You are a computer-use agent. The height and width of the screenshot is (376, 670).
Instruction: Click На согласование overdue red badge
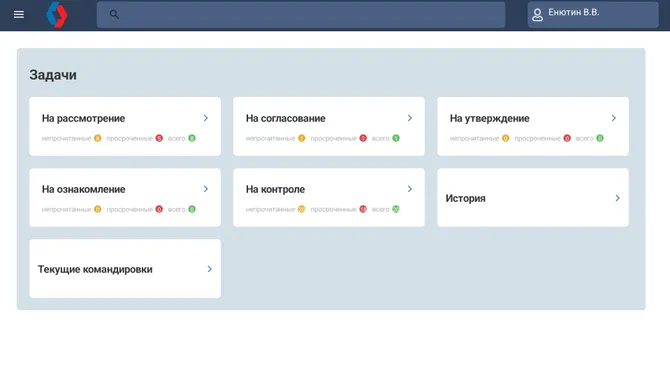pyautogui.click(x=363, y=138)
